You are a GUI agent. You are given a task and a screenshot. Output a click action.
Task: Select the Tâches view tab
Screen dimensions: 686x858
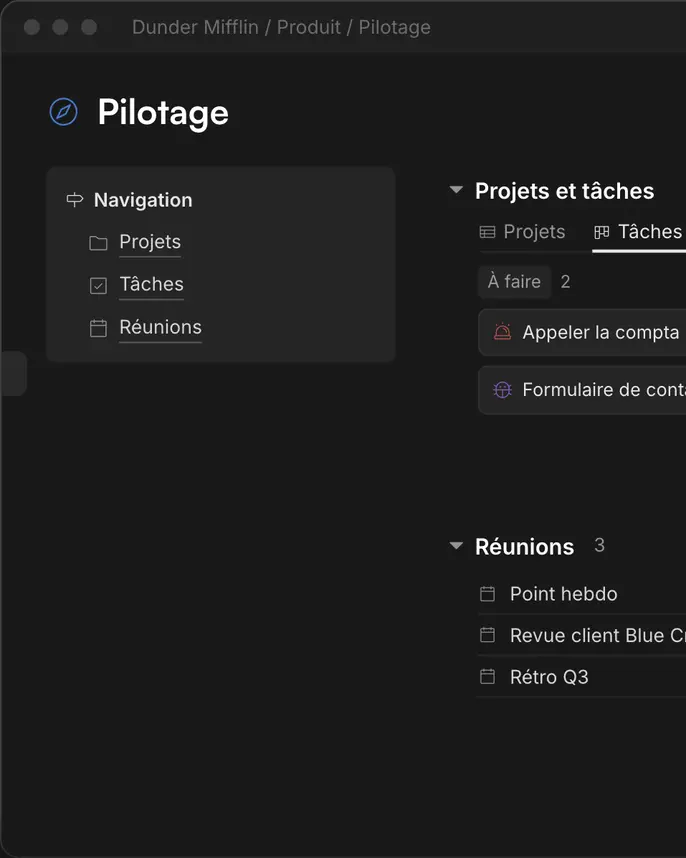pos(639,232)
